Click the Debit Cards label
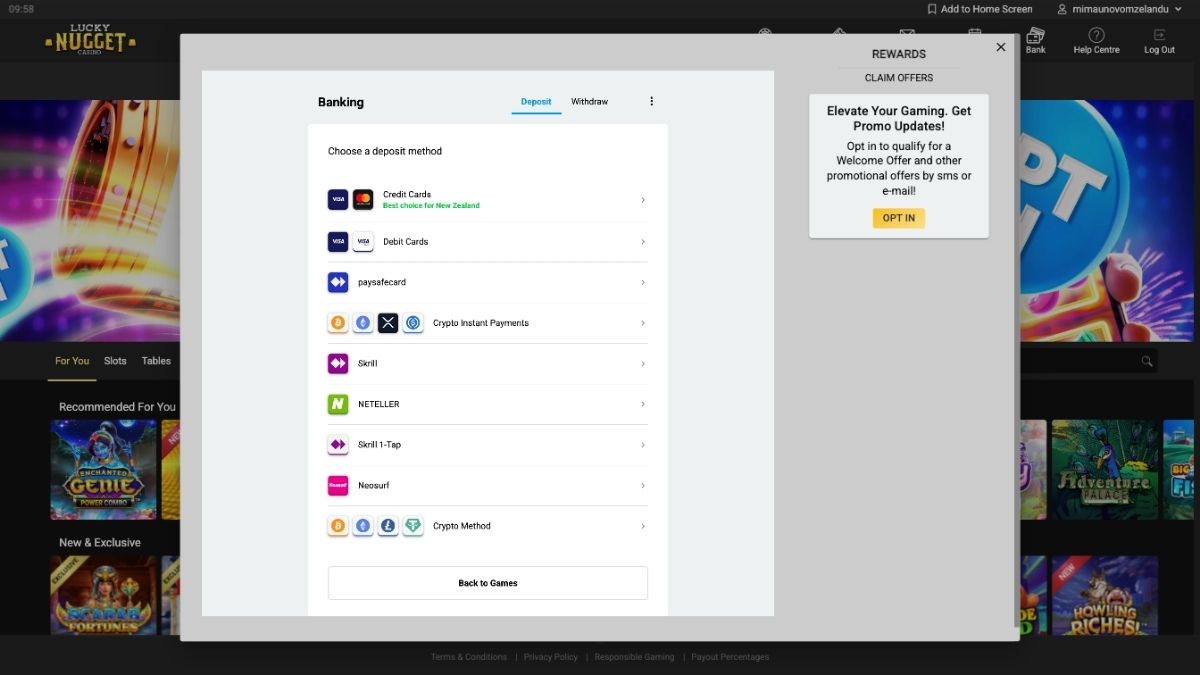The image size is (1200, 675). [407, 242]
